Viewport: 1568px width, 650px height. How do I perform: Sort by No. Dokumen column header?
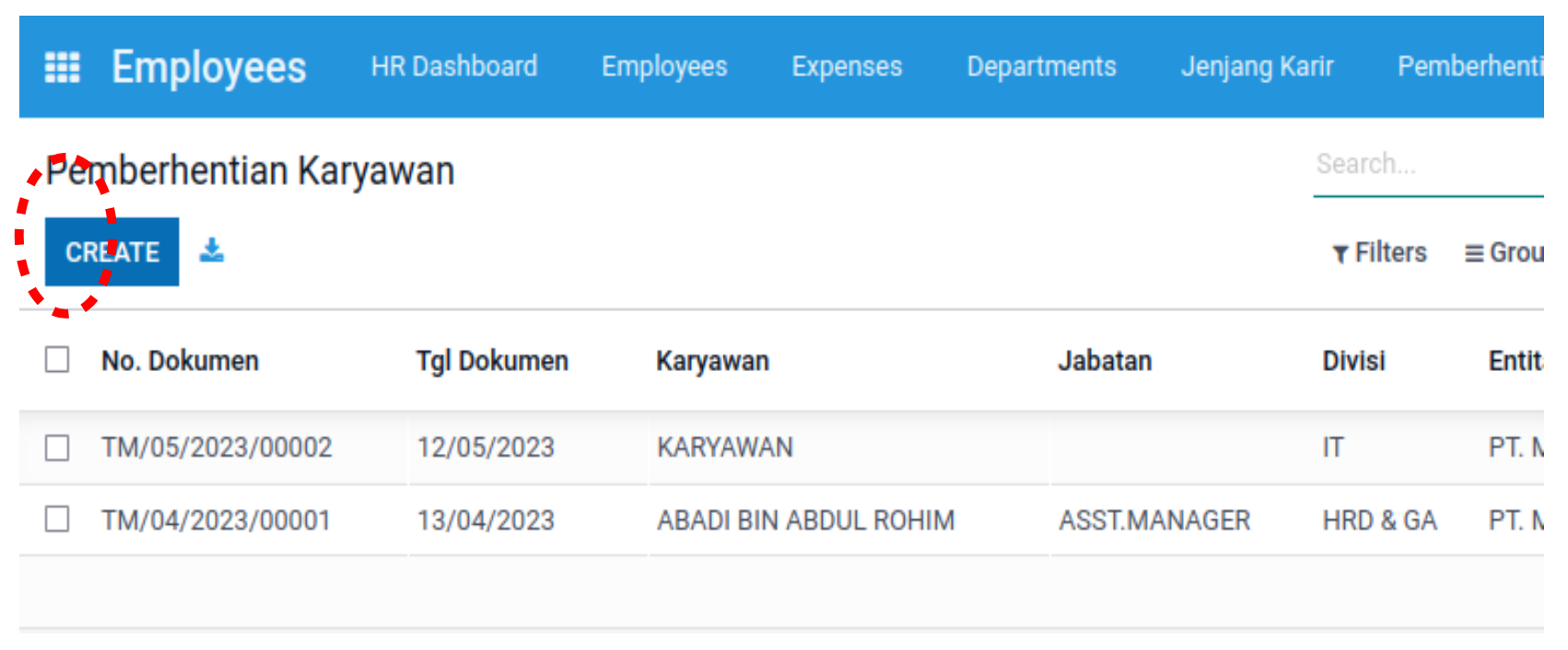tap(181, 361)
